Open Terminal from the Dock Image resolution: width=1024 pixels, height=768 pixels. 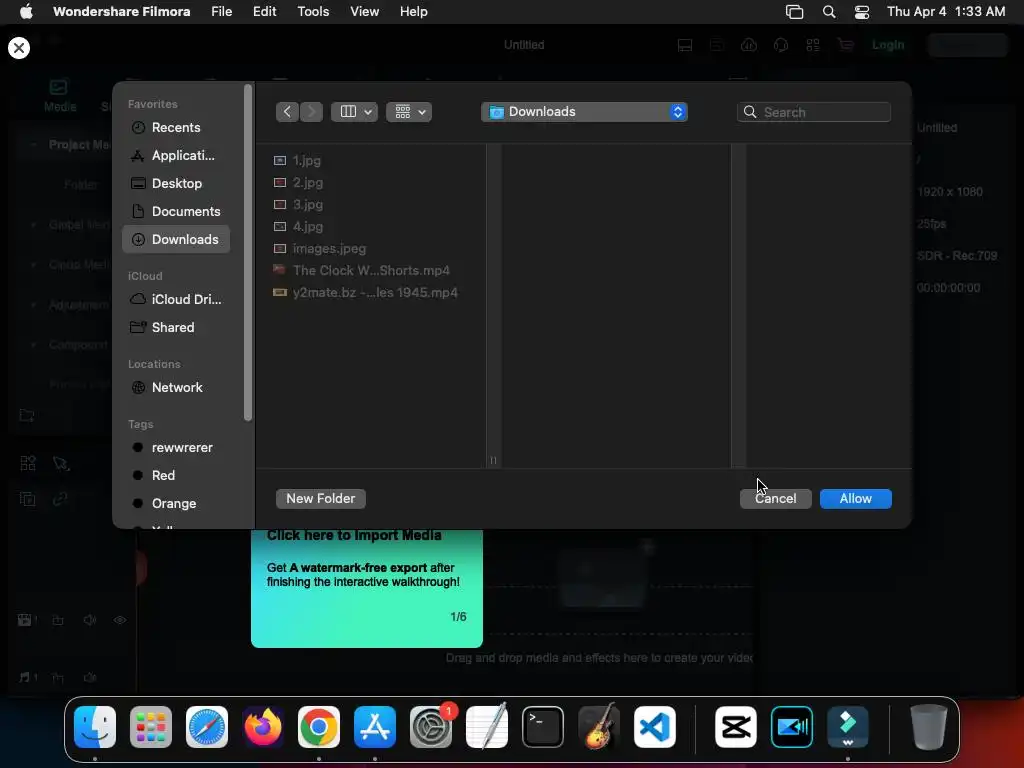[543, 727]
